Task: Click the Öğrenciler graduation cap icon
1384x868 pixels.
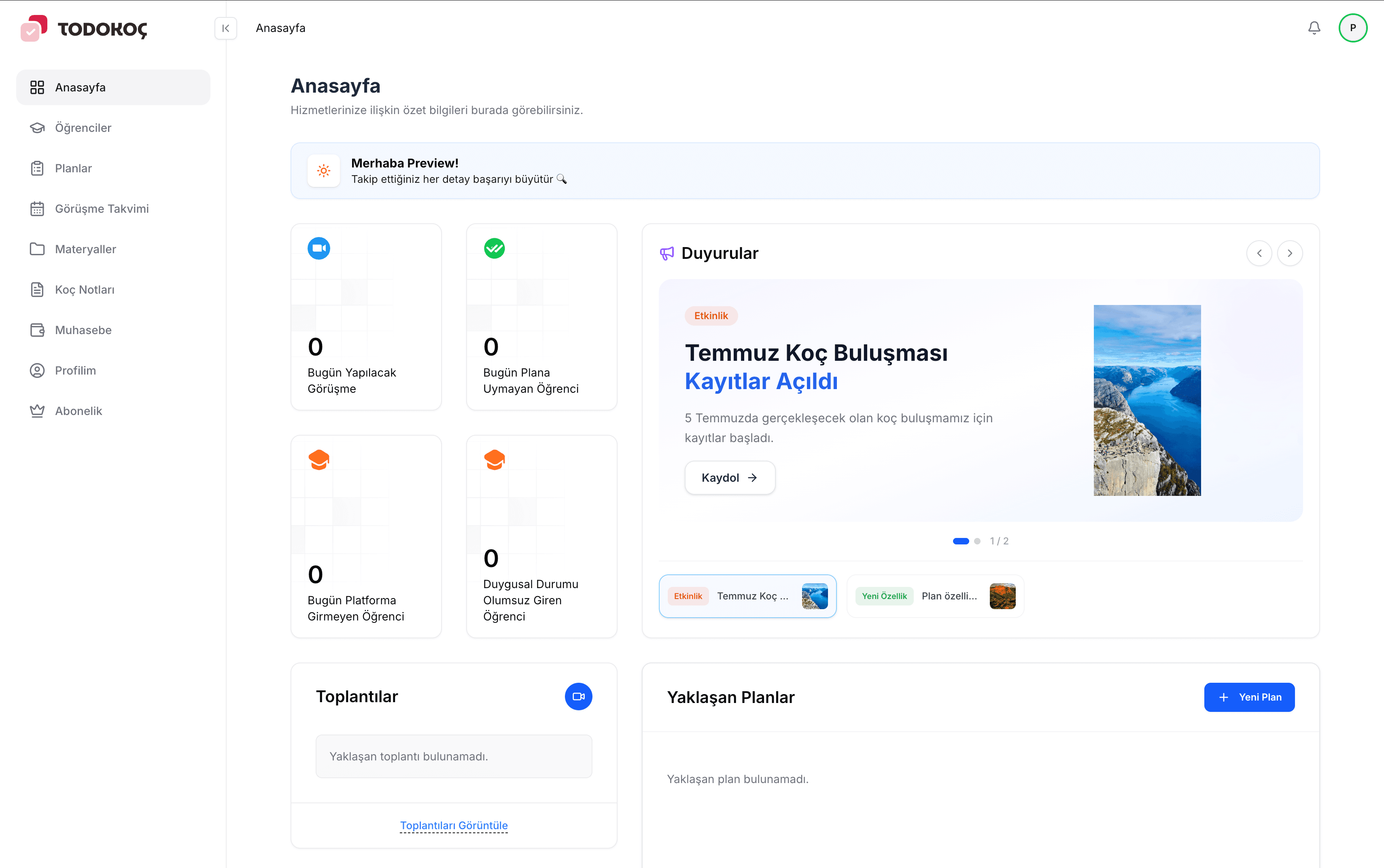Action: (37, 127)
